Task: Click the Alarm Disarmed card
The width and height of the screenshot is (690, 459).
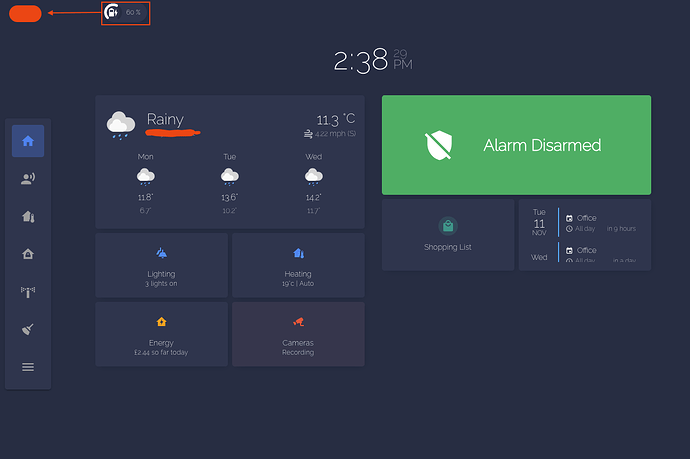Action: (x=517, y=145)
